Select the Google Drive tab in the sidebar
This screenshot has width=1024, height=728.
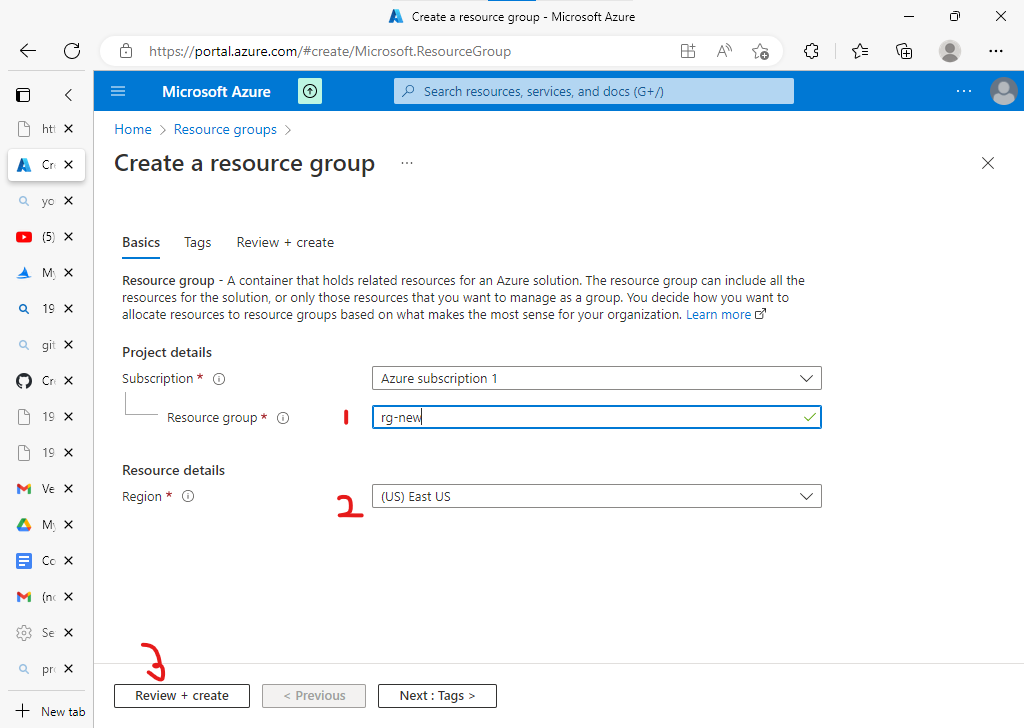click(x=24, y=524)
